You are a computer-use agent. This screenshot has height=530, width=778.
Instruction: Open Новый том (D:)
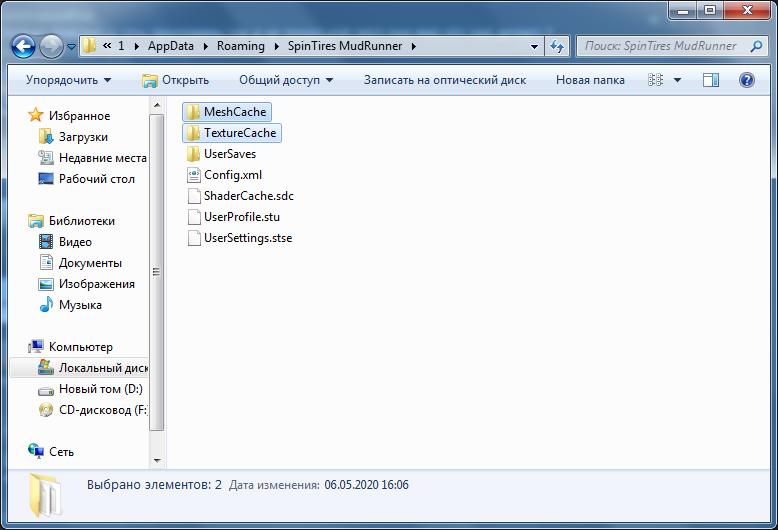point(101,389)
